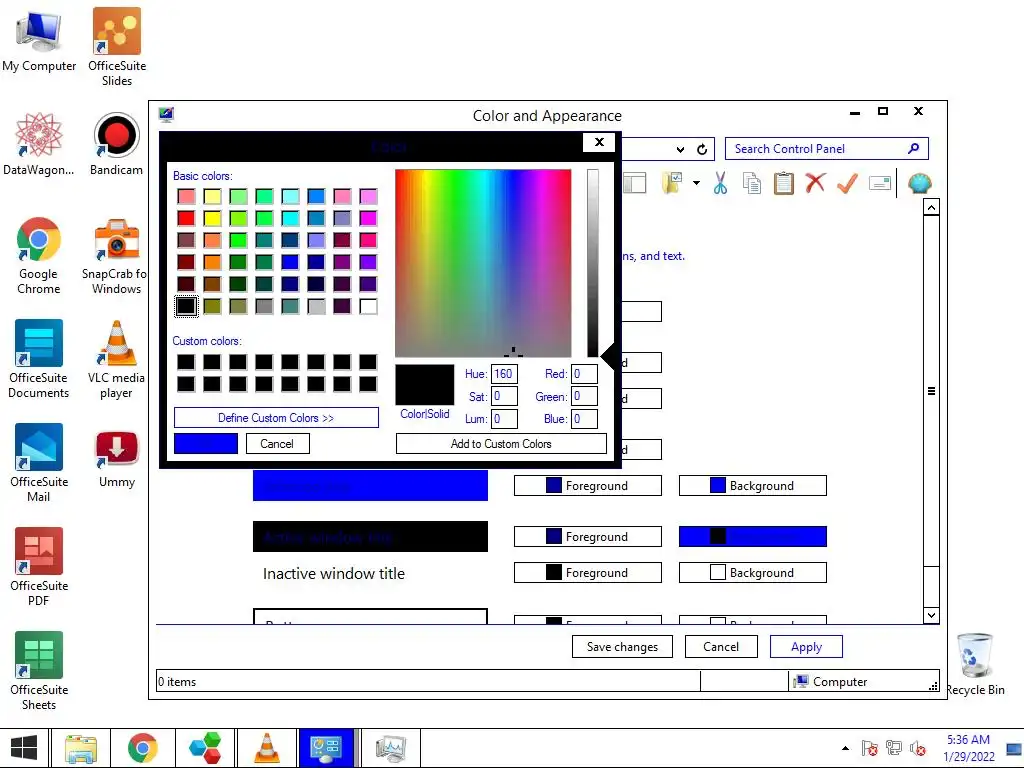Screen dimensions: 1024x768
Task: Click Inactive window title Background button
Action: [753, 573]
